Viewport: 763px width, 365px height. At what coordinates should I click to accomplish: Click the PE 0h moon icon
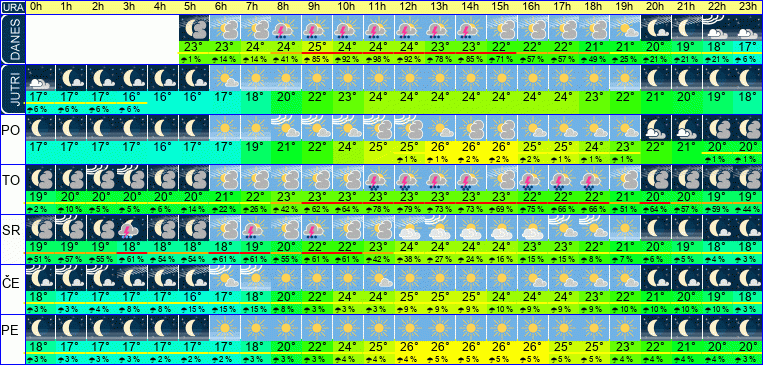tap(40, 328)
